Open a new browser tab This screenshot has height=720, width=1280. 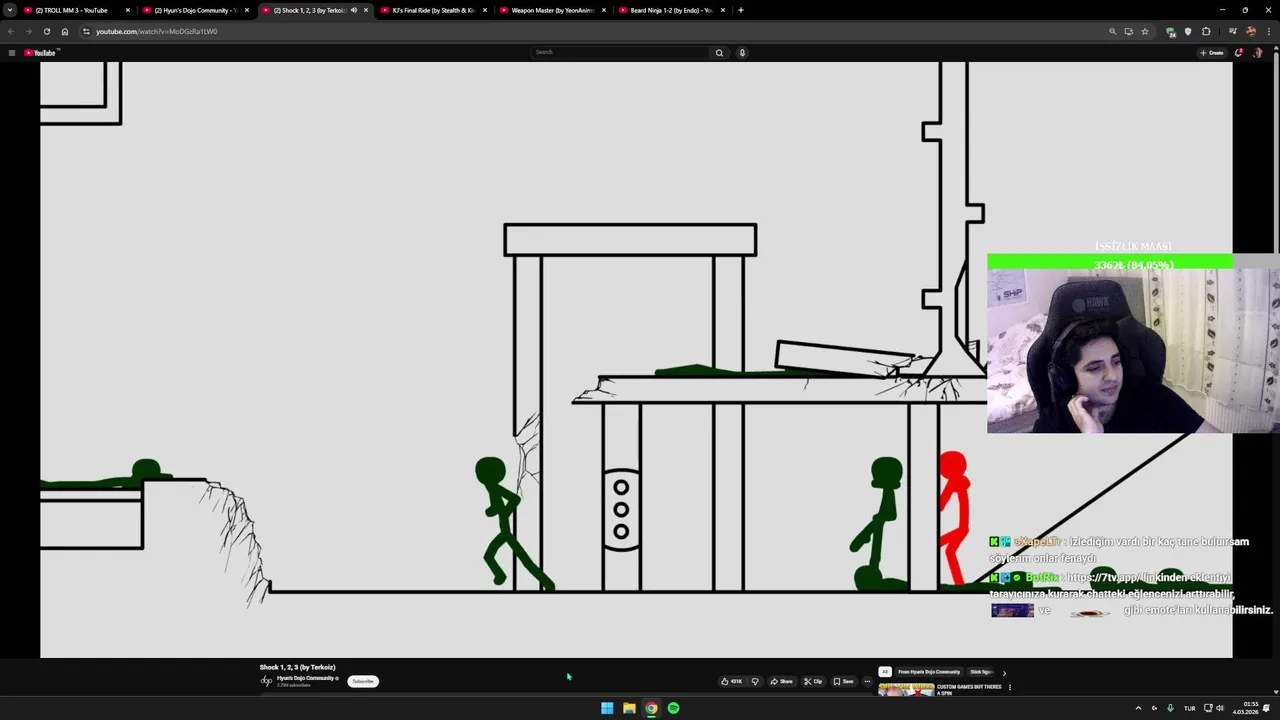pyautogui.click(x=741, y=10)
